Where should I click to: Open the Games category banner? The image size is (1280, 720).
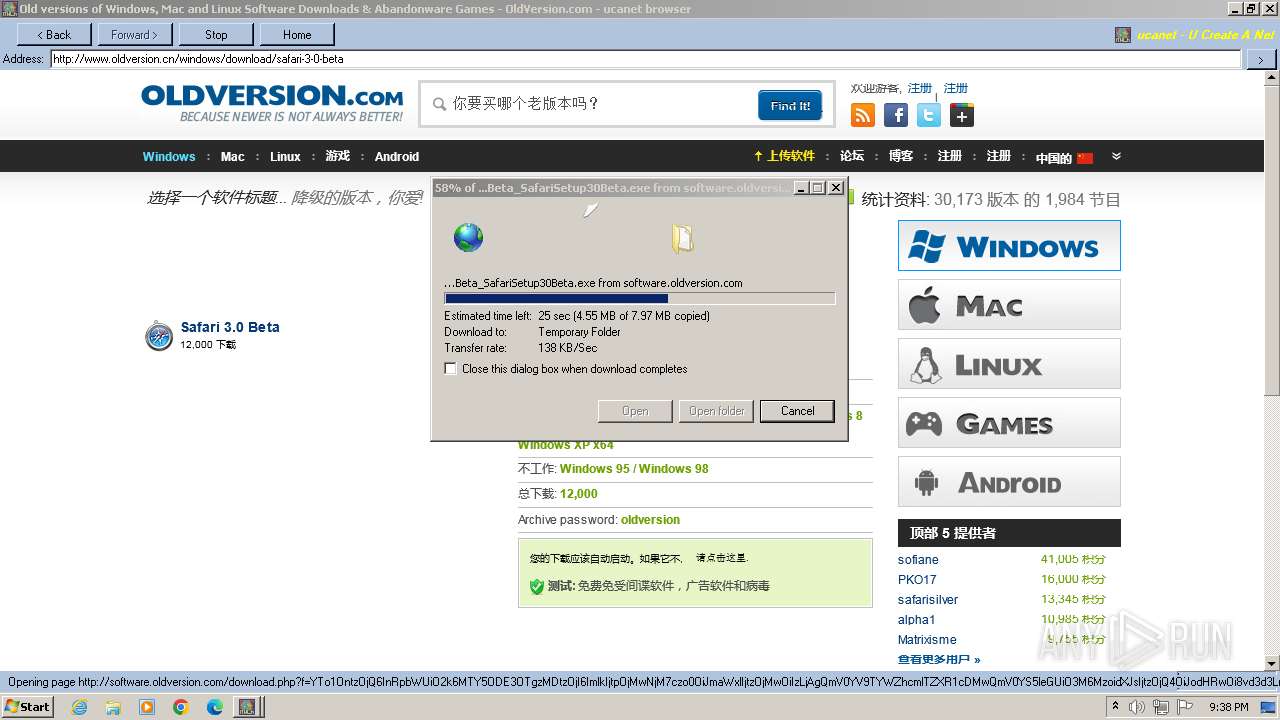point(1009,423)
